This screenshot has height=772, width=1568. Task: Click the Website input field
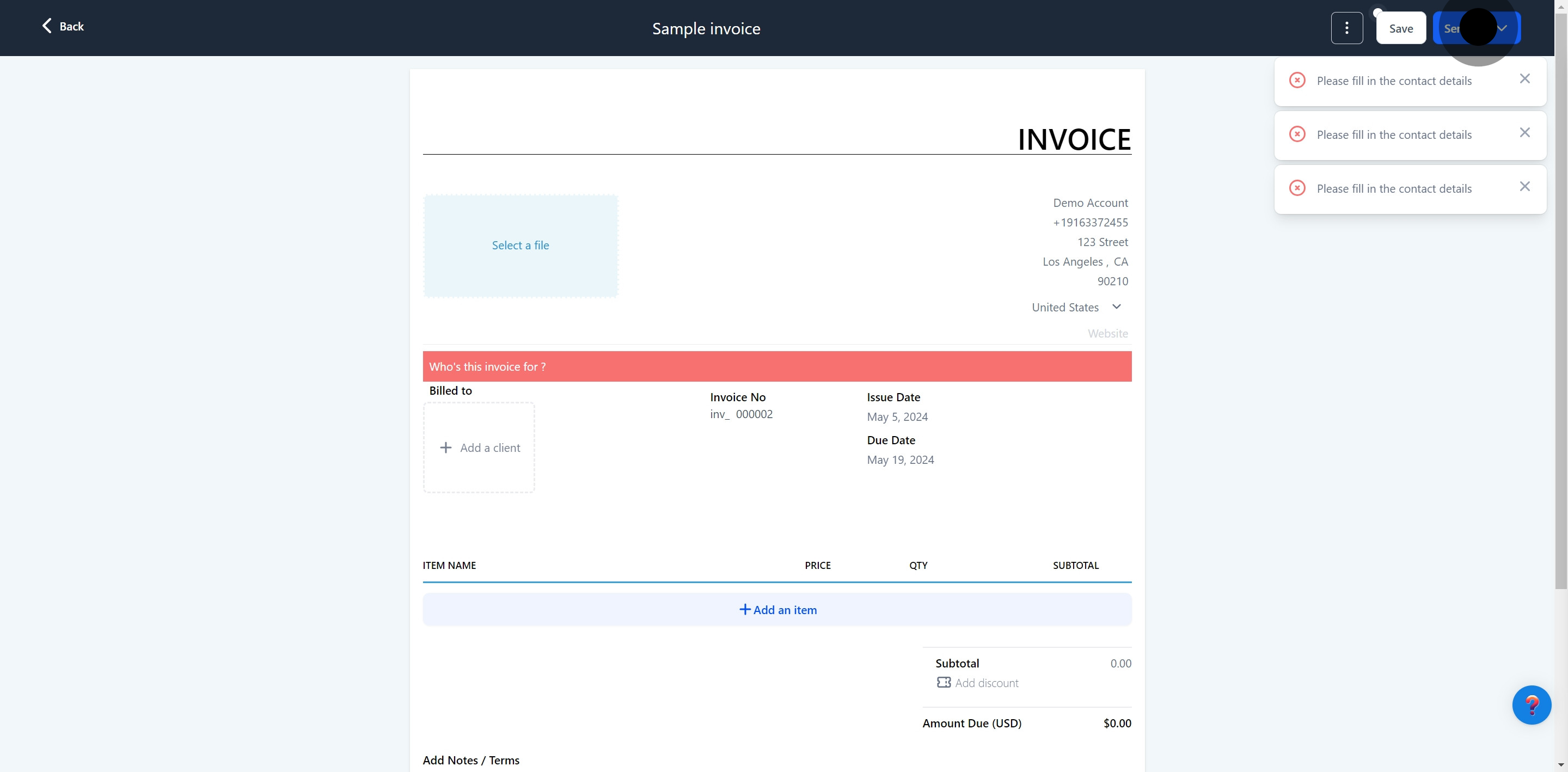[x=1107, y=334]
